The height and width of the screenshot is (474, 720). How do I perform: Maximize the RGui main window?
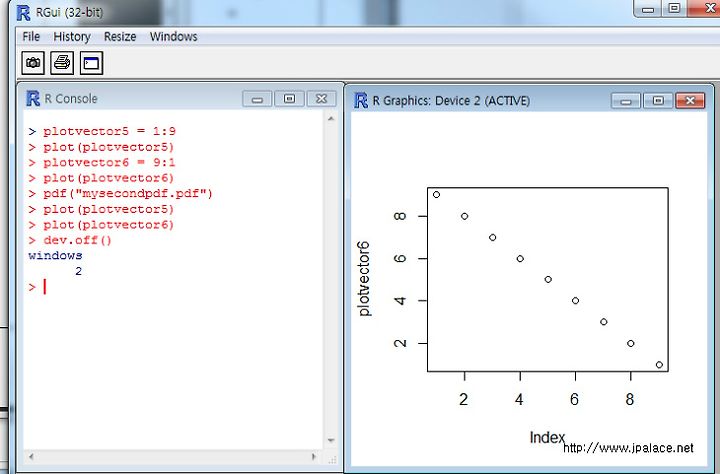click(674, 8)
